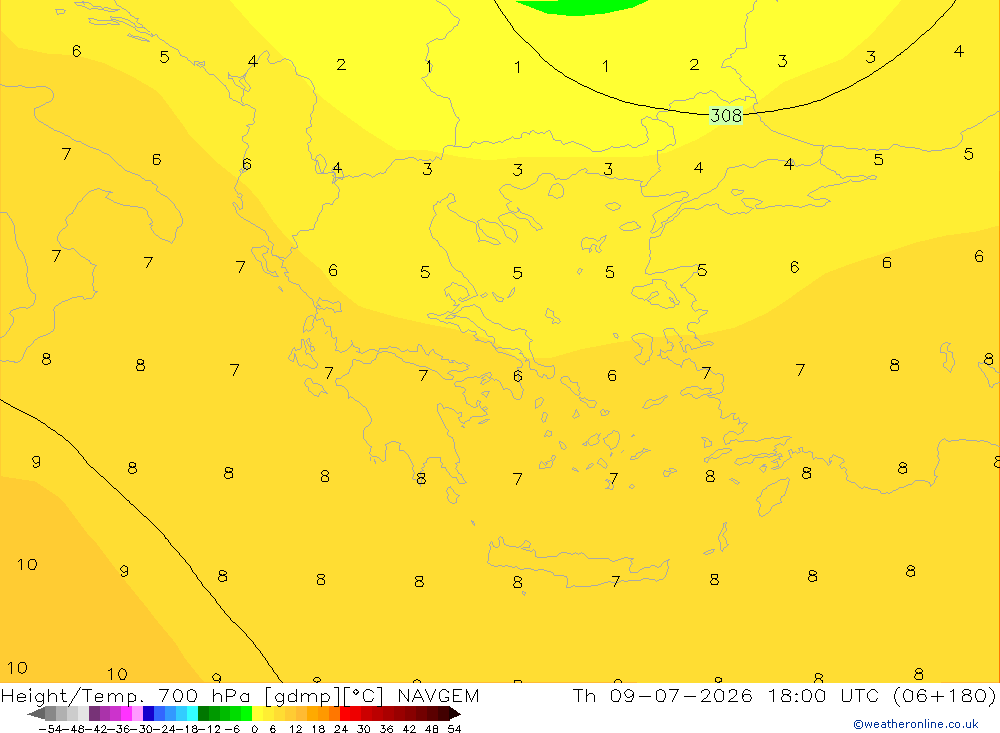Click the legend scale value 42
The height and width of the screenshot is (733, 1000).
(x=409, y=729)
